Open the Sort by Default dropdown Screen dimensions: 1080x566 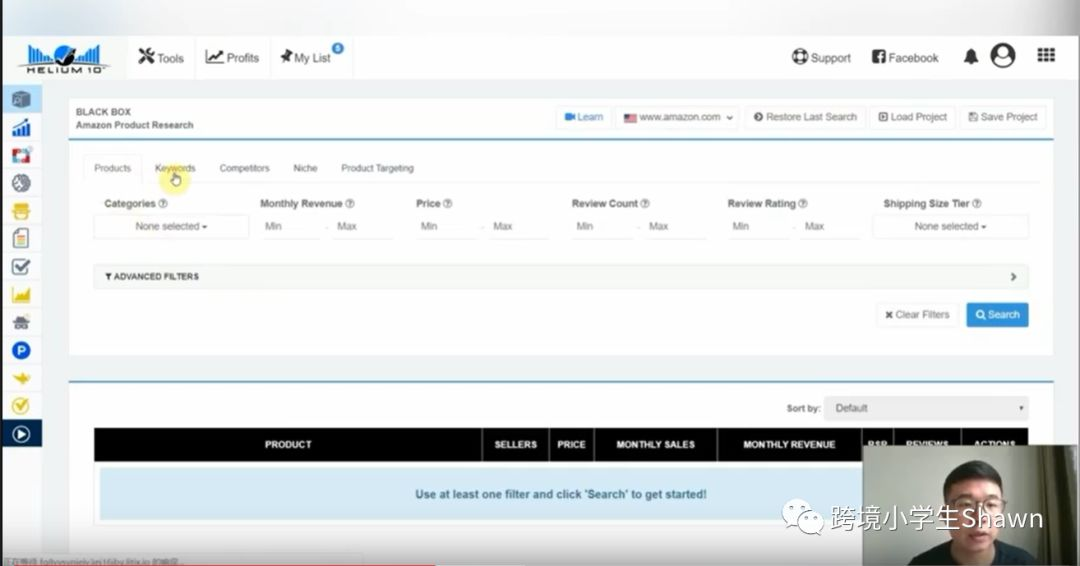[926, 408]
